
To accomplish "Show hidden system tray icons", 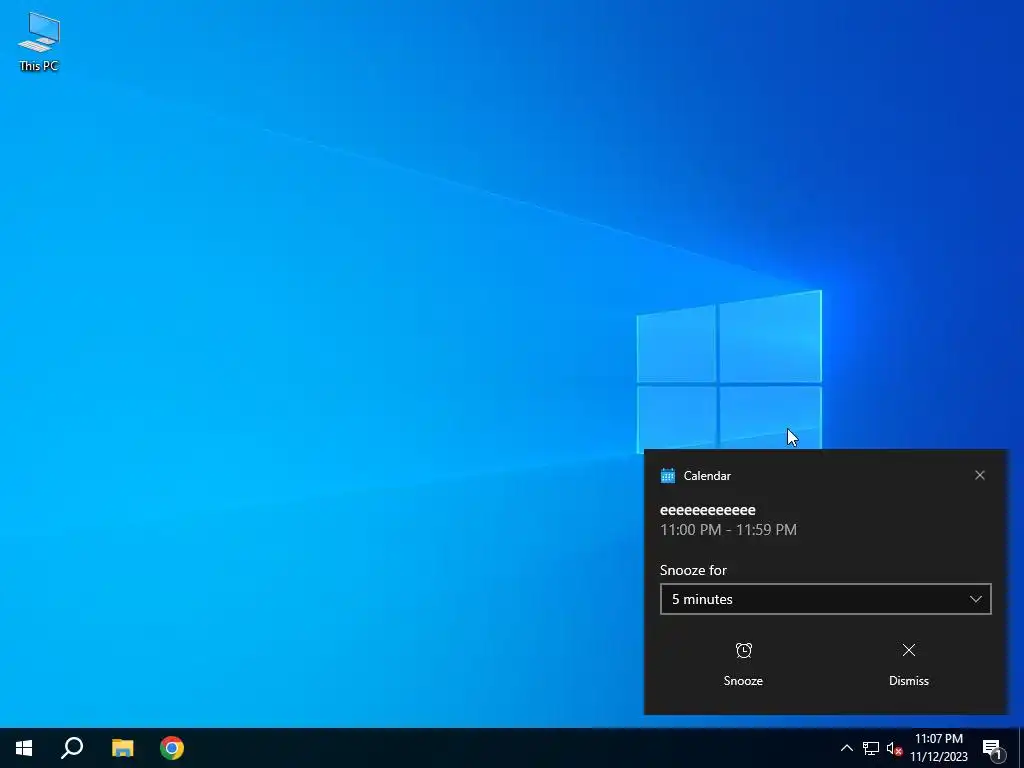I will click(846, 748).
